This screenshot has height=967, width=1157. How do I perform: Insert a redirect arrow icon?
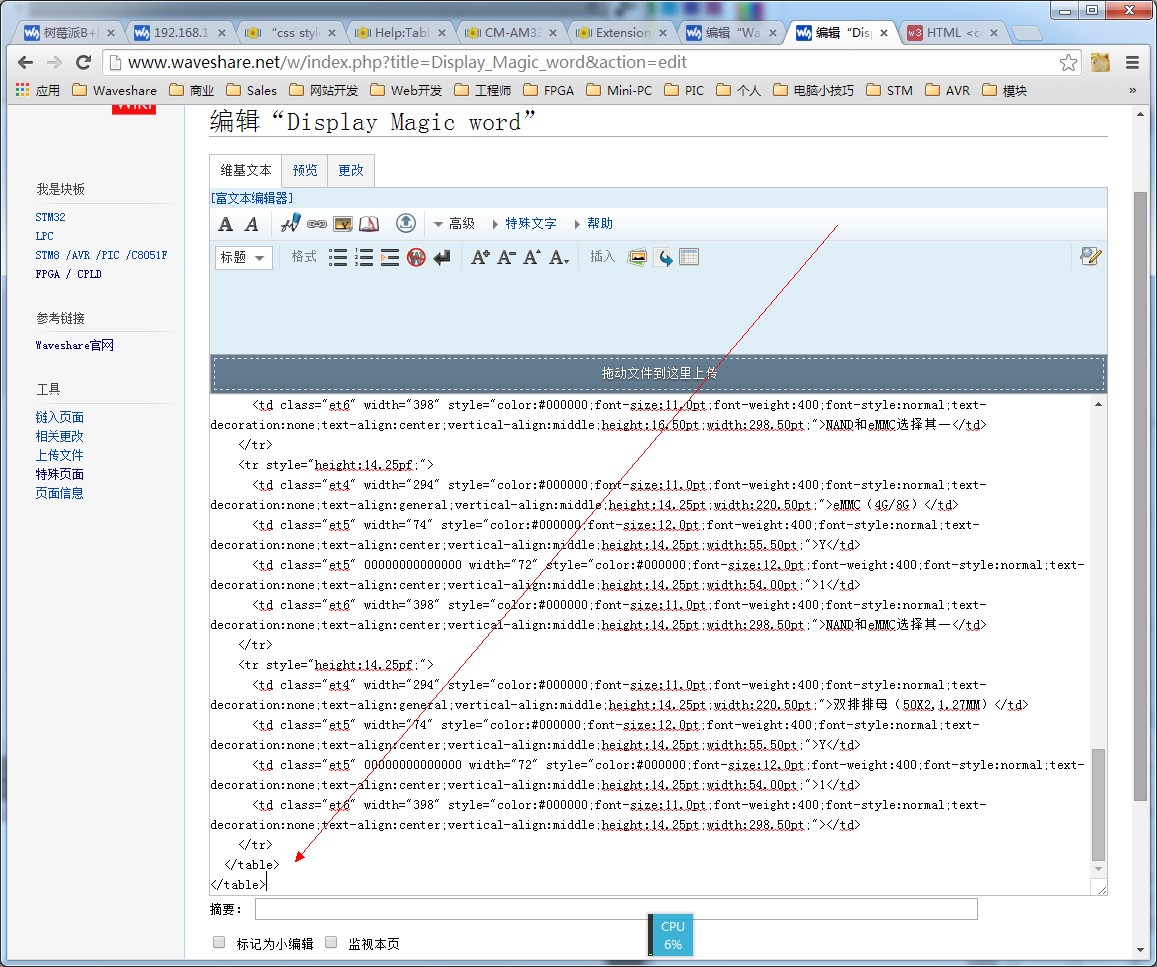tap(664, 257)
